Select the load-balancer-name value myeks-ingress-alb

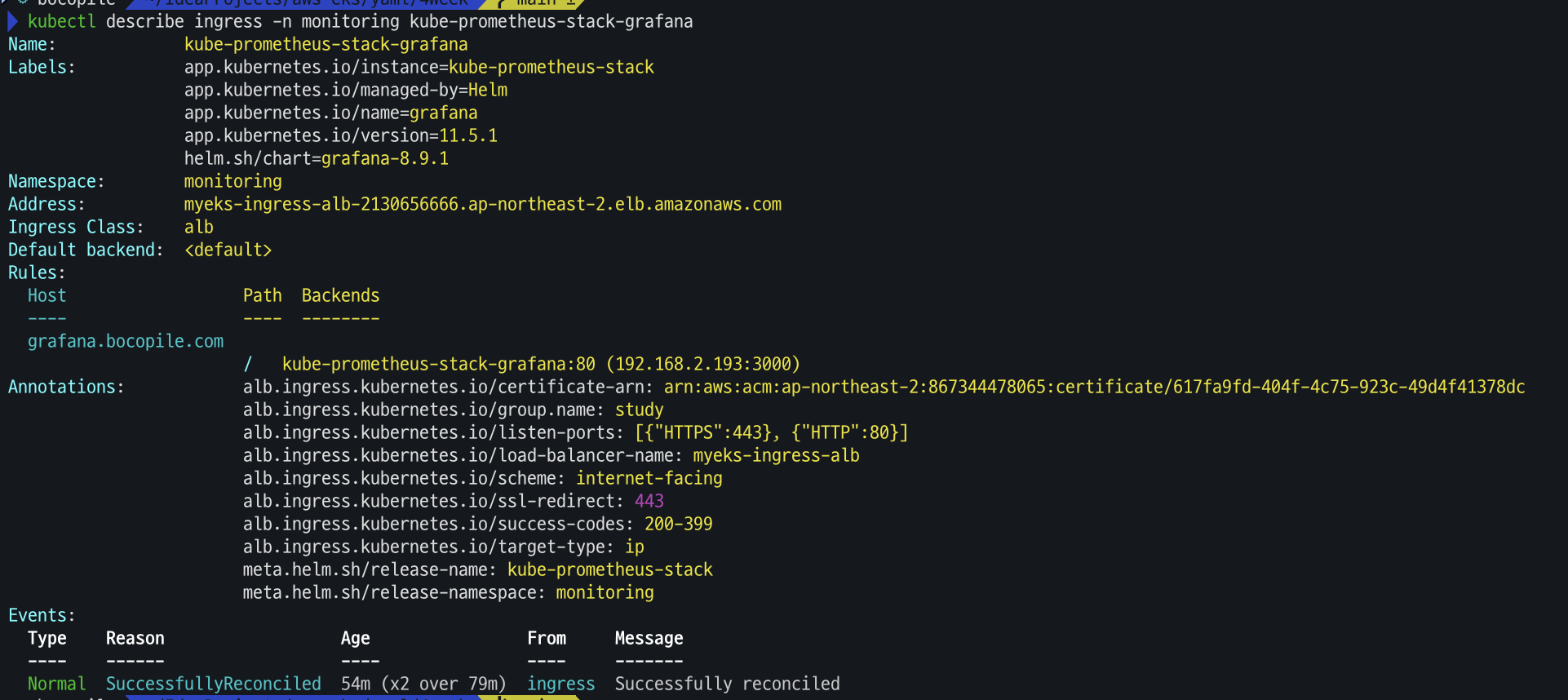777,455
